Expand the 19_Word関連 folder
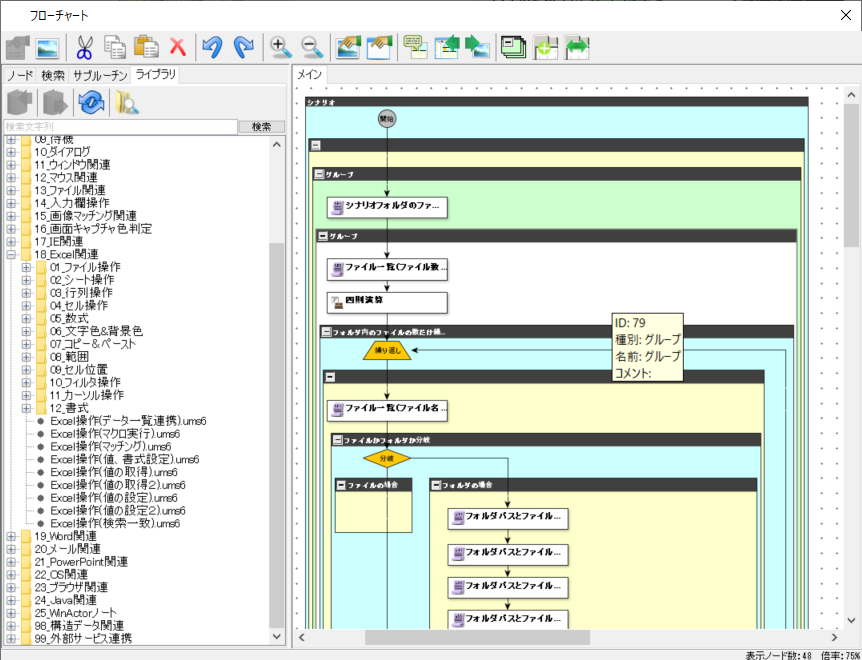The width and height of the screenshot is (862, 660). [x=12, y=536]
